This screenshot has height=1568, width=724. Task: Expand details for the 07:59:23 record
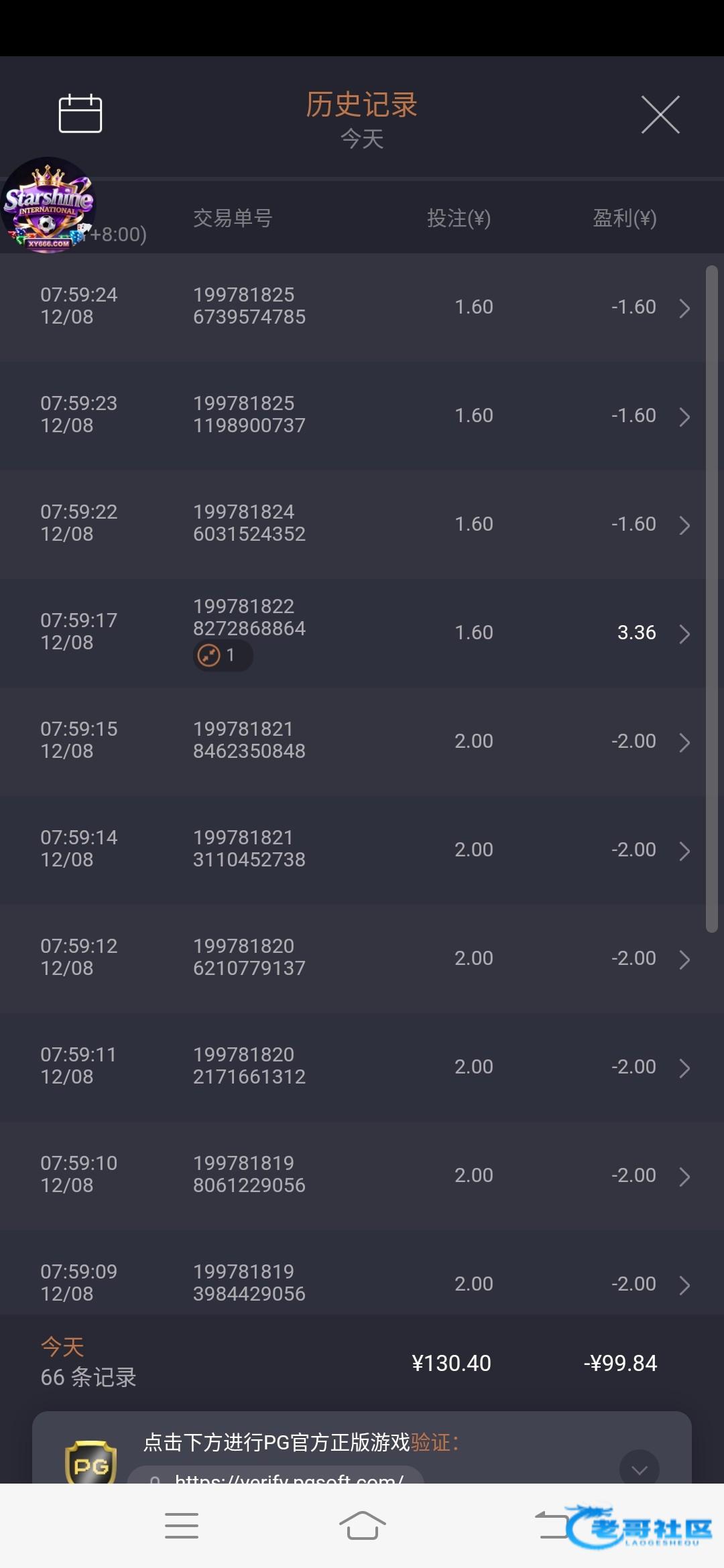(x=684, y=417)
